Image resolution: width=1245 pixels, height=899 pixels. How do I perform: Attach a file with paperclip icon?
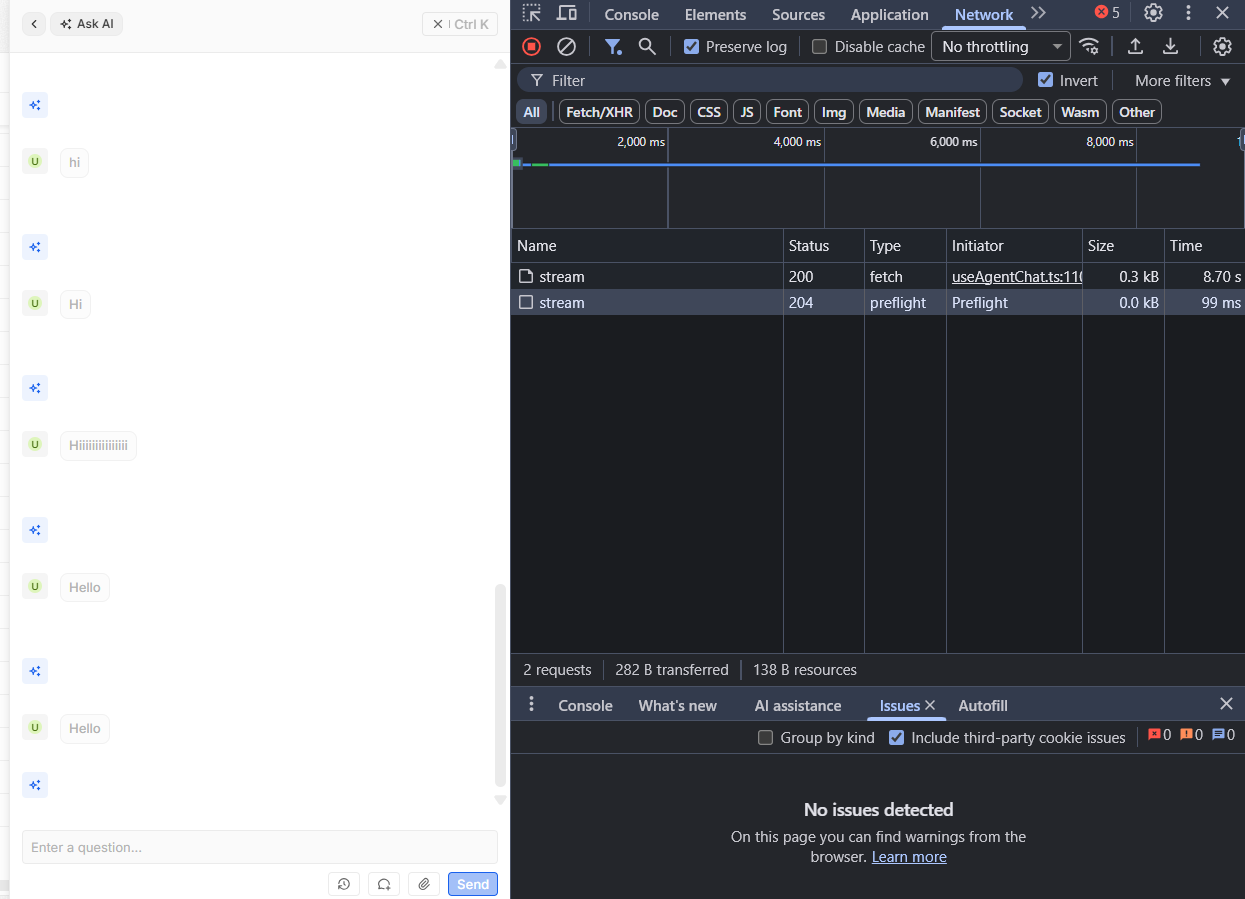[424, 884]
